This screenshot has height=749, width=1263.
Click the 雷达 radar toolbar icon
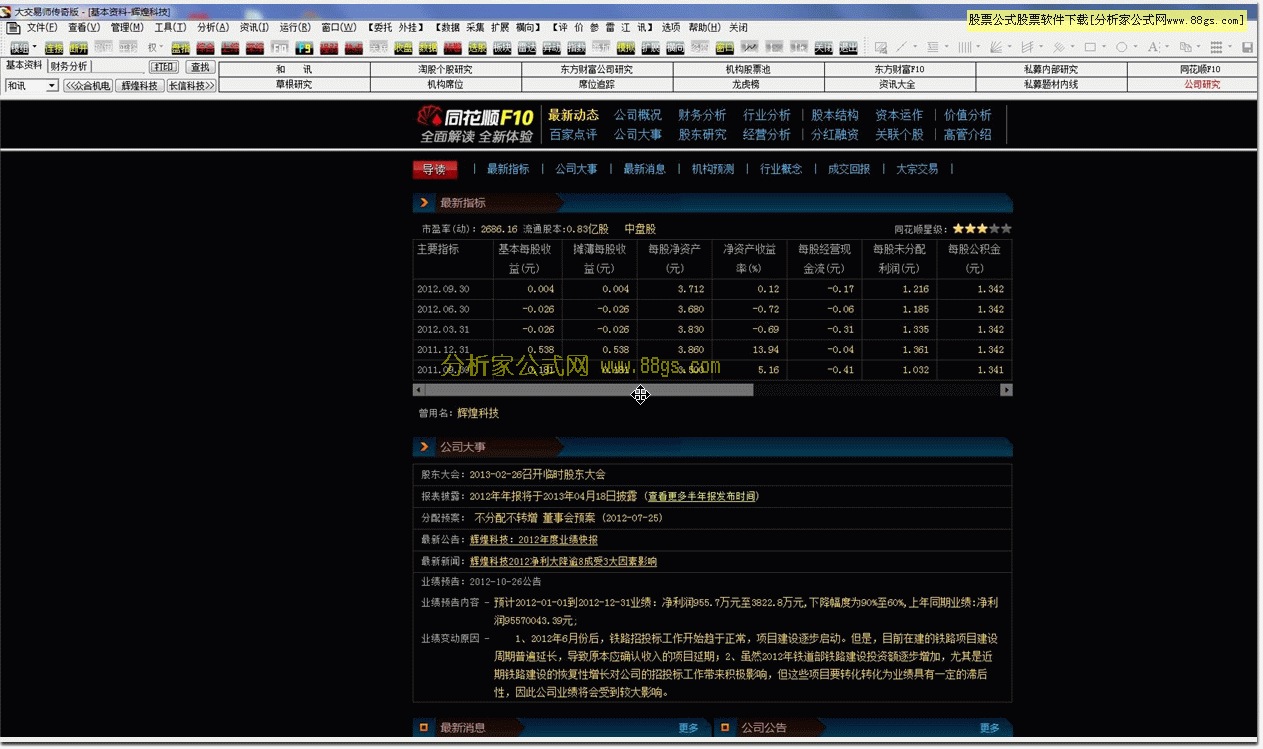pos(527,47)
